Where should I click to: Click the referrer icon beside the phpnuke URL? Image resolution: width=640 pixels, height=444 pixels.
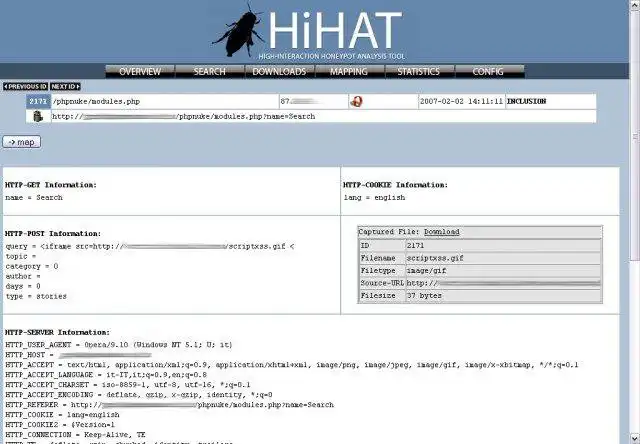(38, 116)
